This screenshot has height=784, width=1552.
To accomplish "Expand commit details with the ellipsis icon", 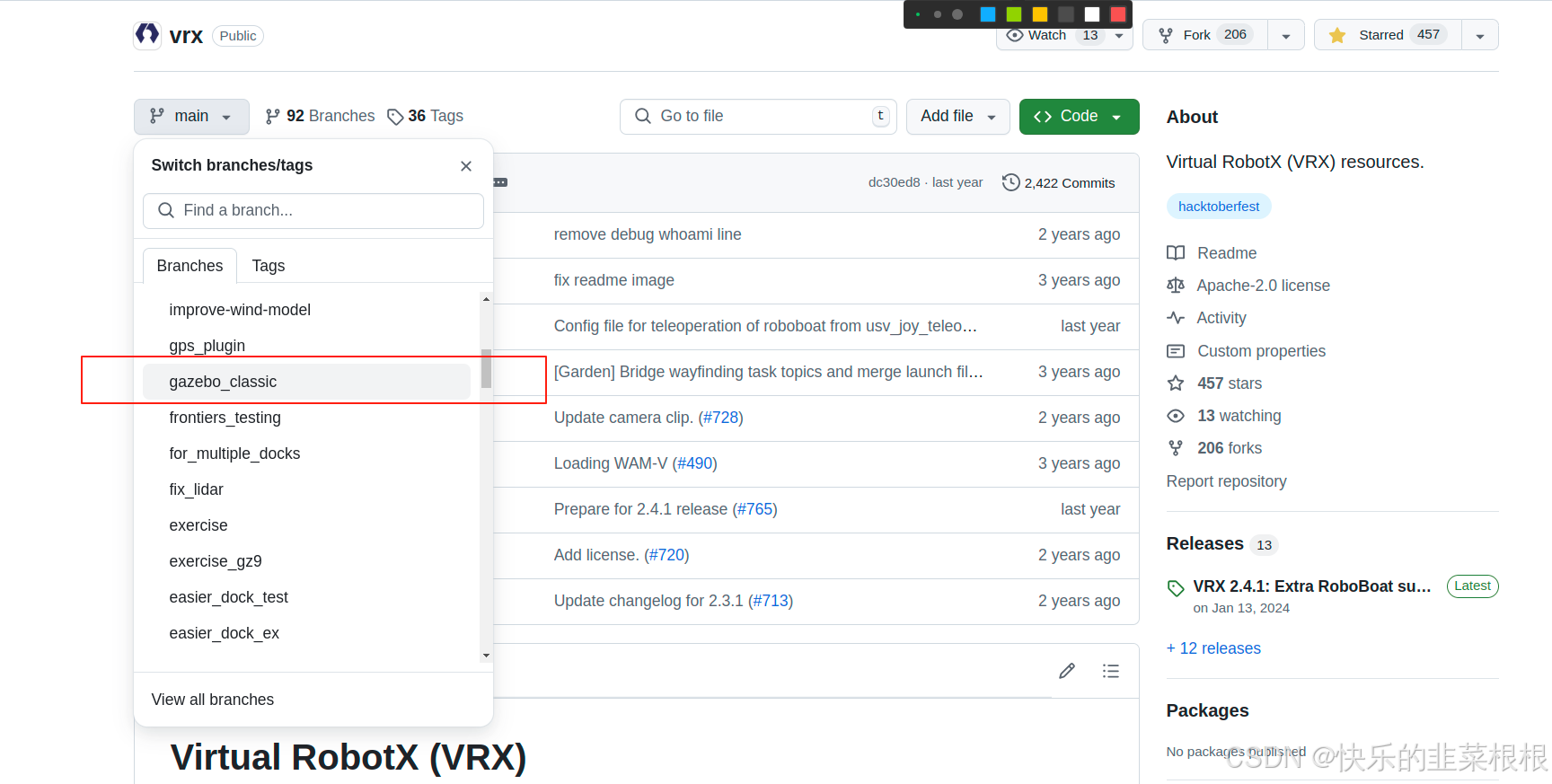I will [x=501, y=182].
